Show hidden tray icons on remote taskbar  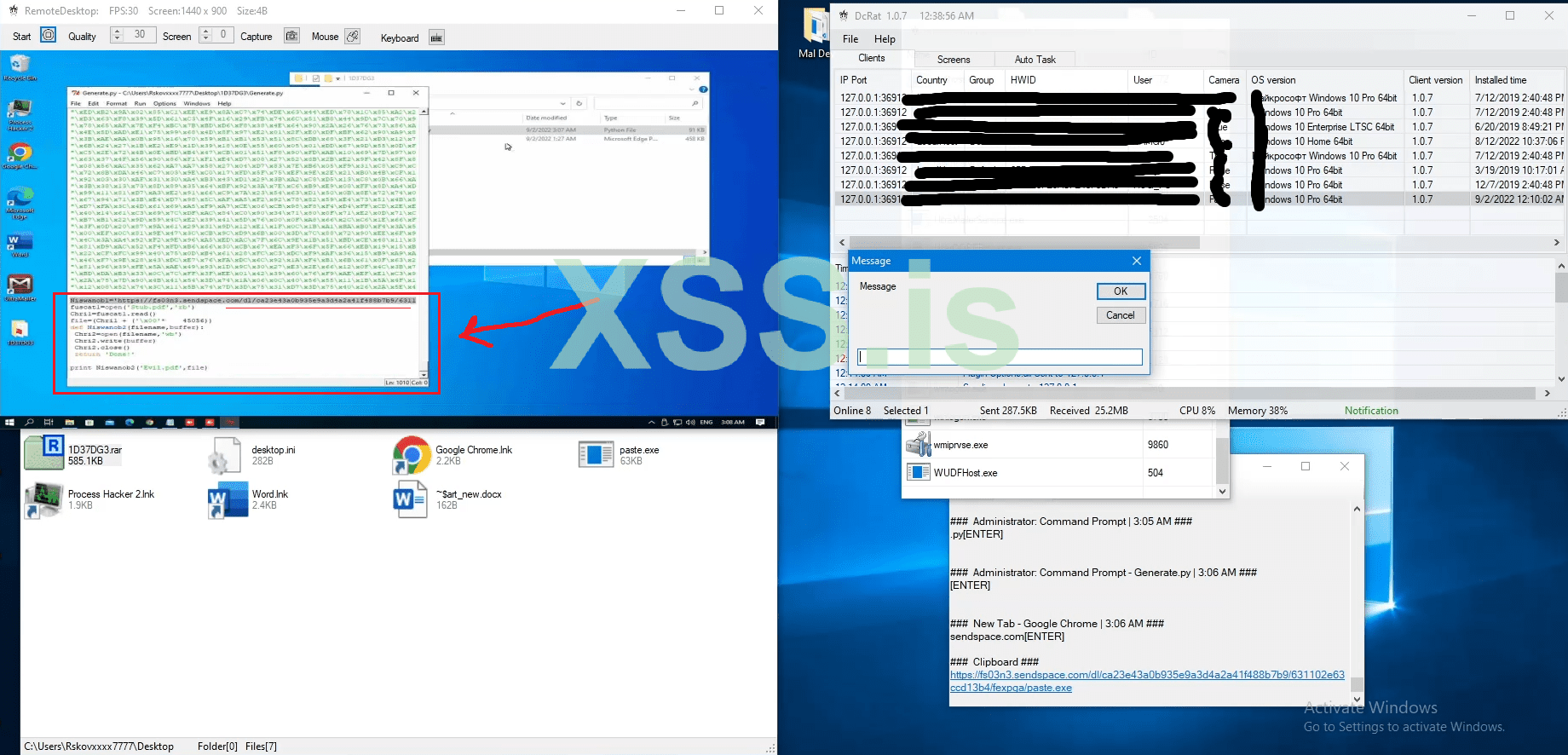(652, 422)
